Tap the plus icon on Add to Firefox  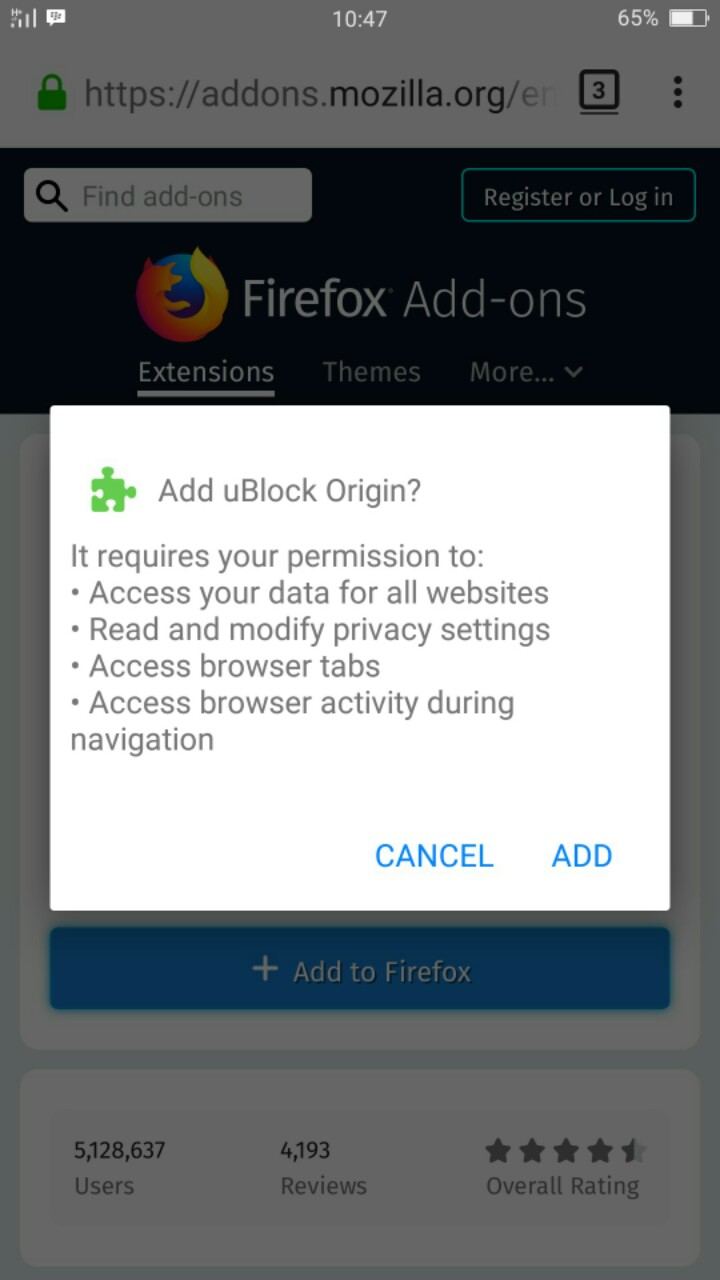(x=265, y=969)
